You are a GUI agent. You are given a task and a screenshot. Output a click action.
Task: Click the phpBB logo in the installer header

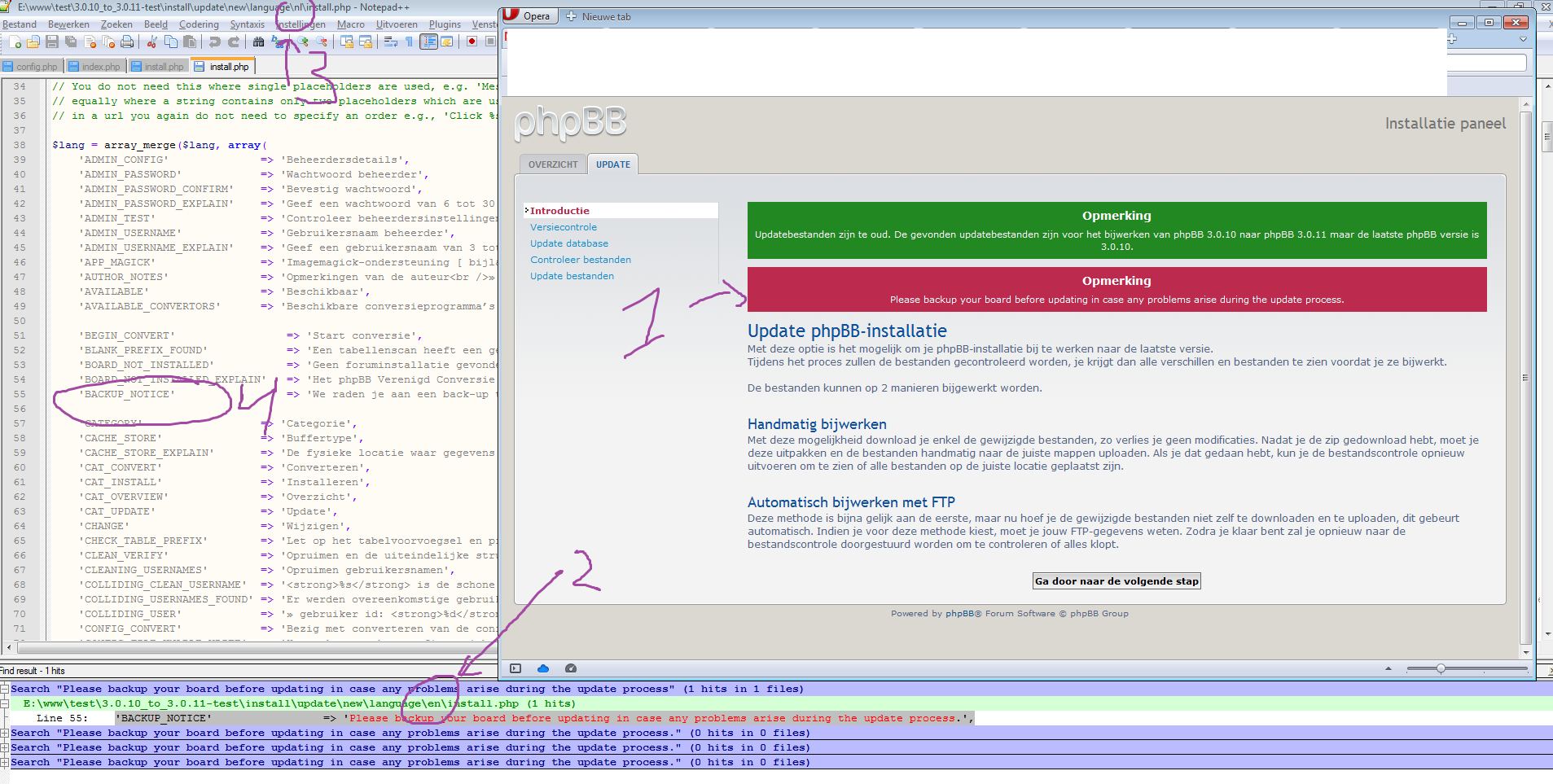click(570, 123)
